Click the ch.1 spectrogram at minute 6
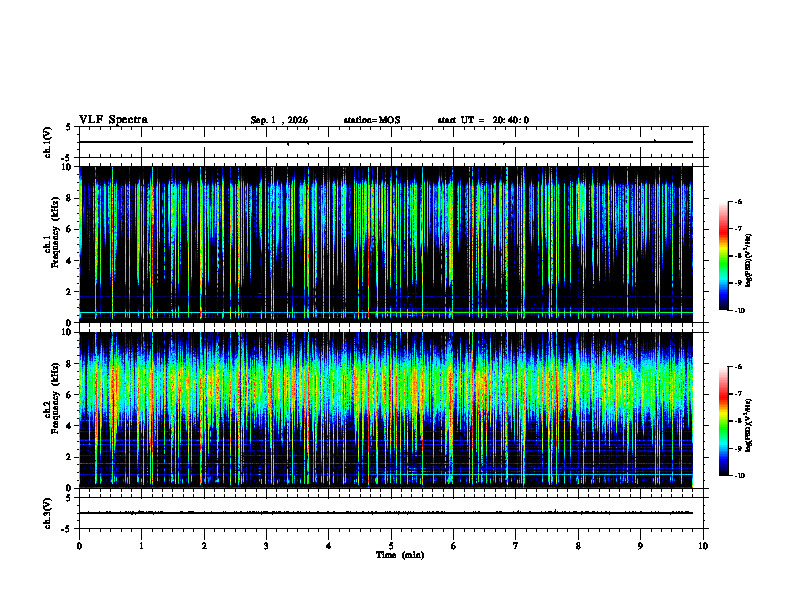 pyautogui.click(x=453, y=244)
